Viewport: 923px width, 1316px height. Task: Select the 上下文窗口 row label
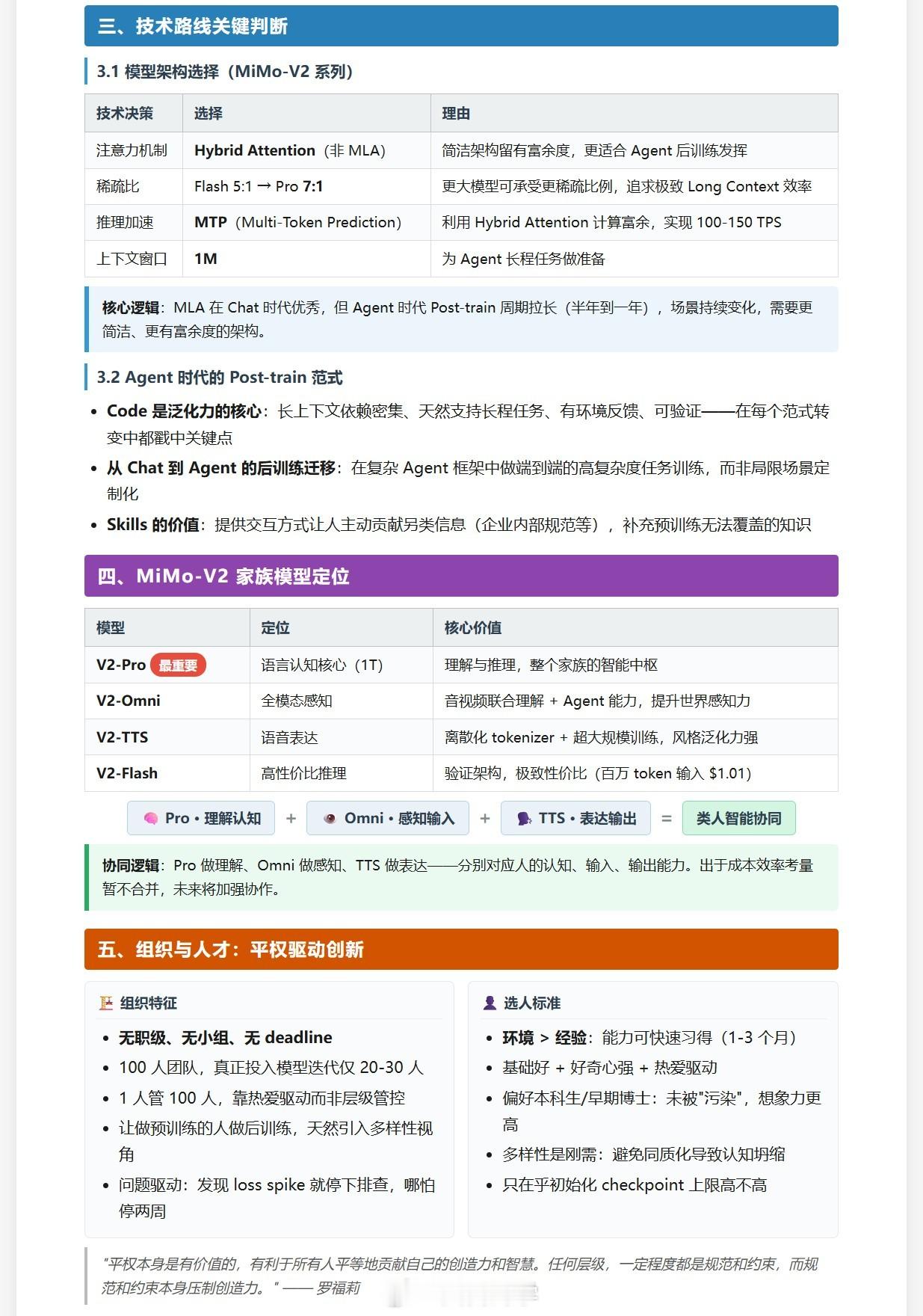[x=132, y=259]
